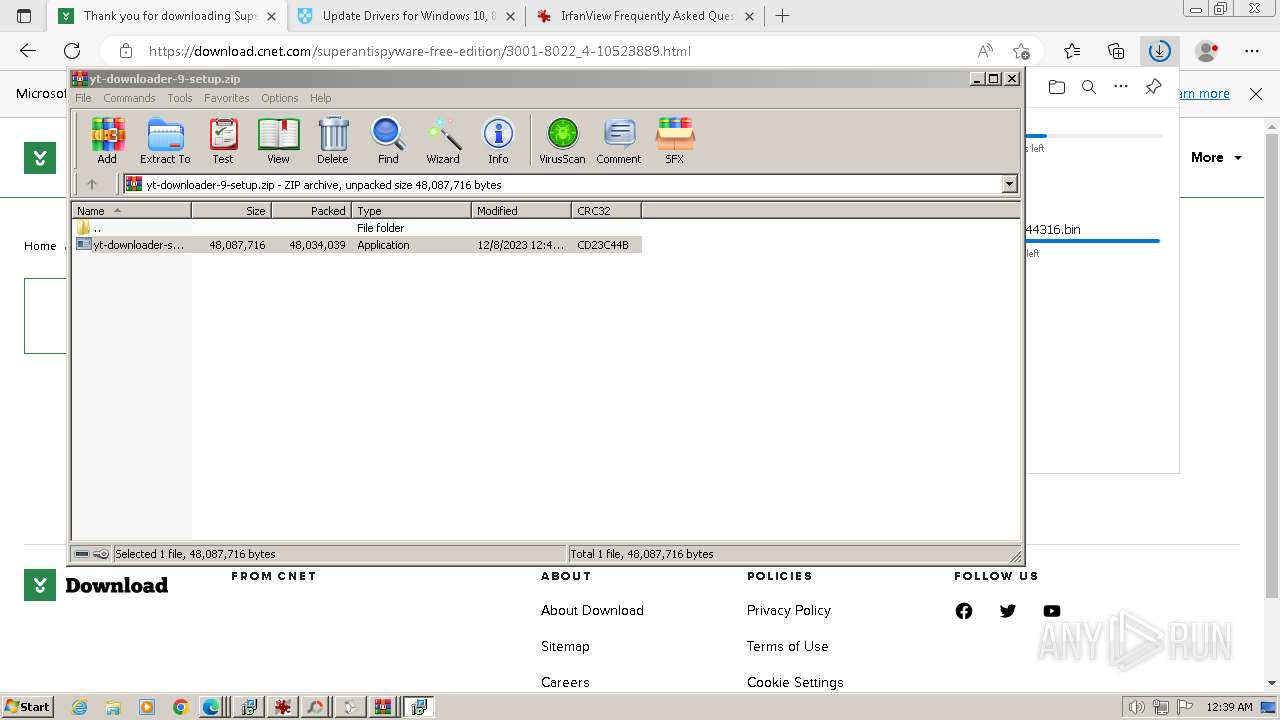The height and width of the screenshot is (720, 1280).
Task: Open Edge collections icon
Action: point(1116,51)
